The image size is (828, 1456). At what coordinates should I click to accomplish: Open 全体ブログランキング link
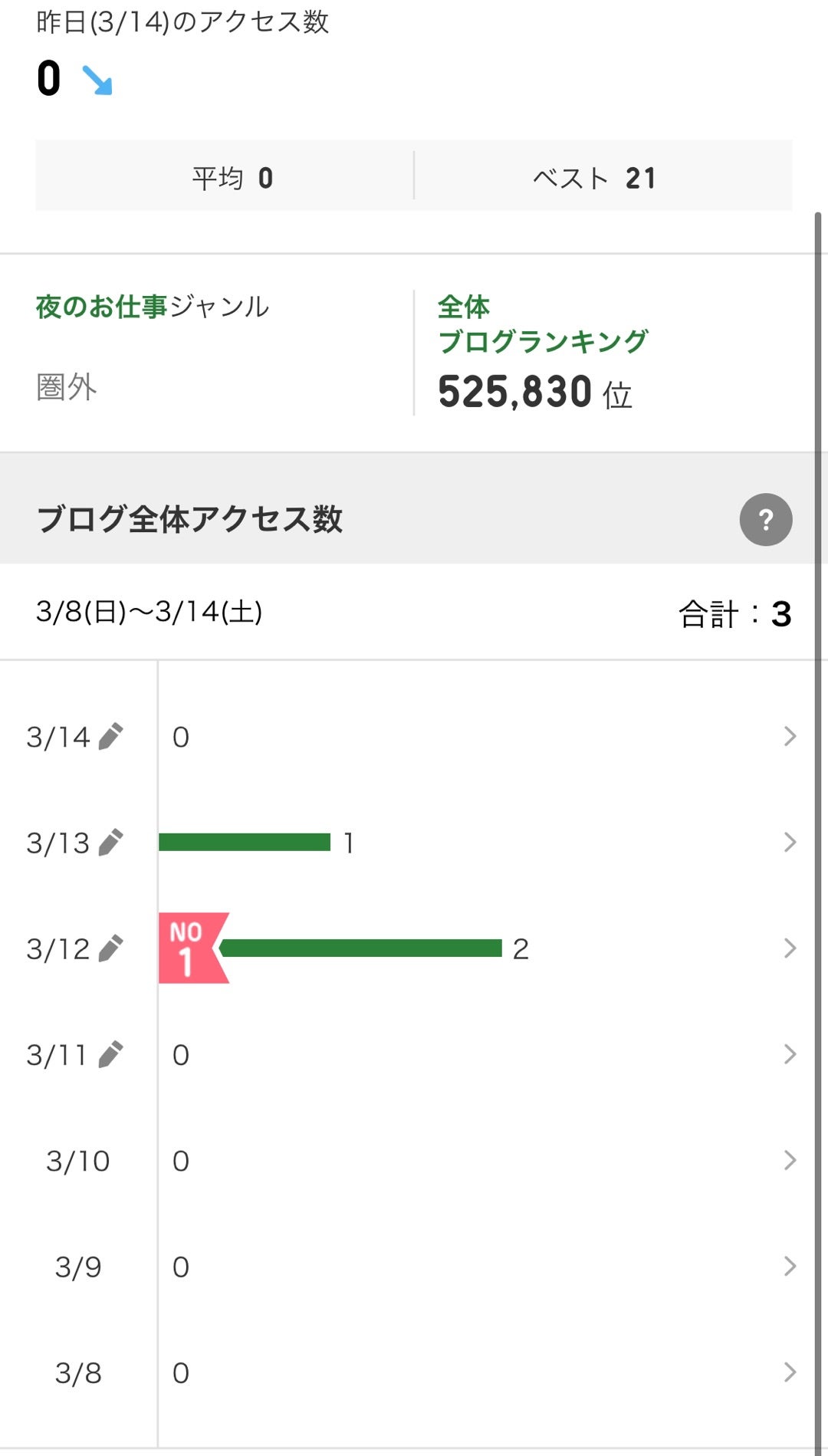tap(543, 324)
